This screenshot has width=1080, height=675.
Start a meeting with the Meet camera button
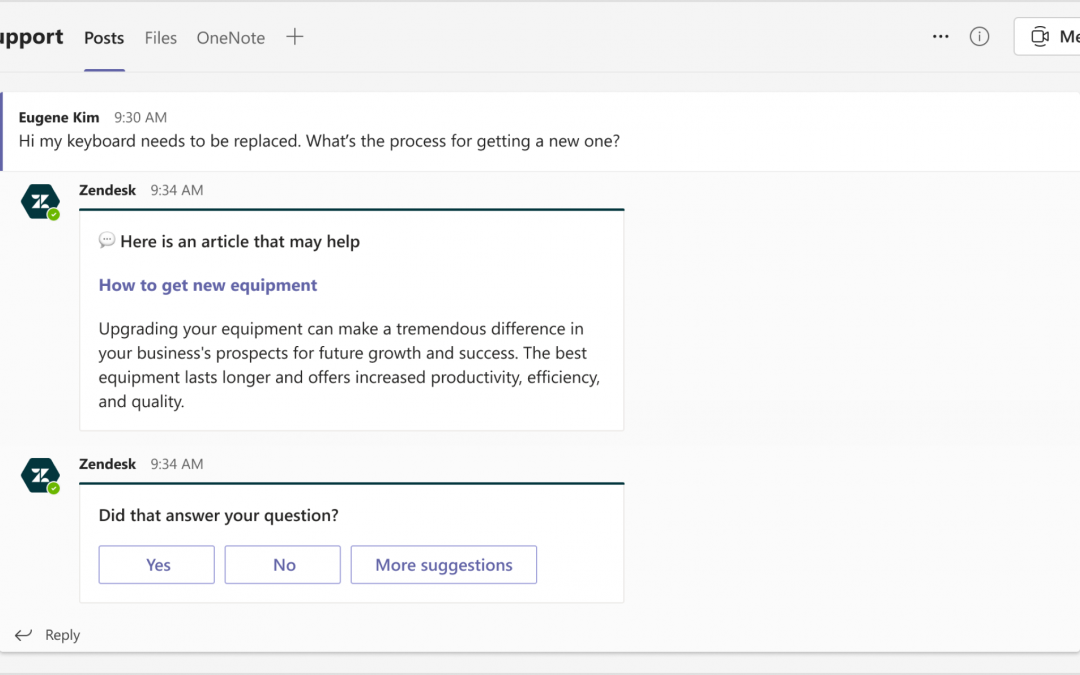(1050, 37)
